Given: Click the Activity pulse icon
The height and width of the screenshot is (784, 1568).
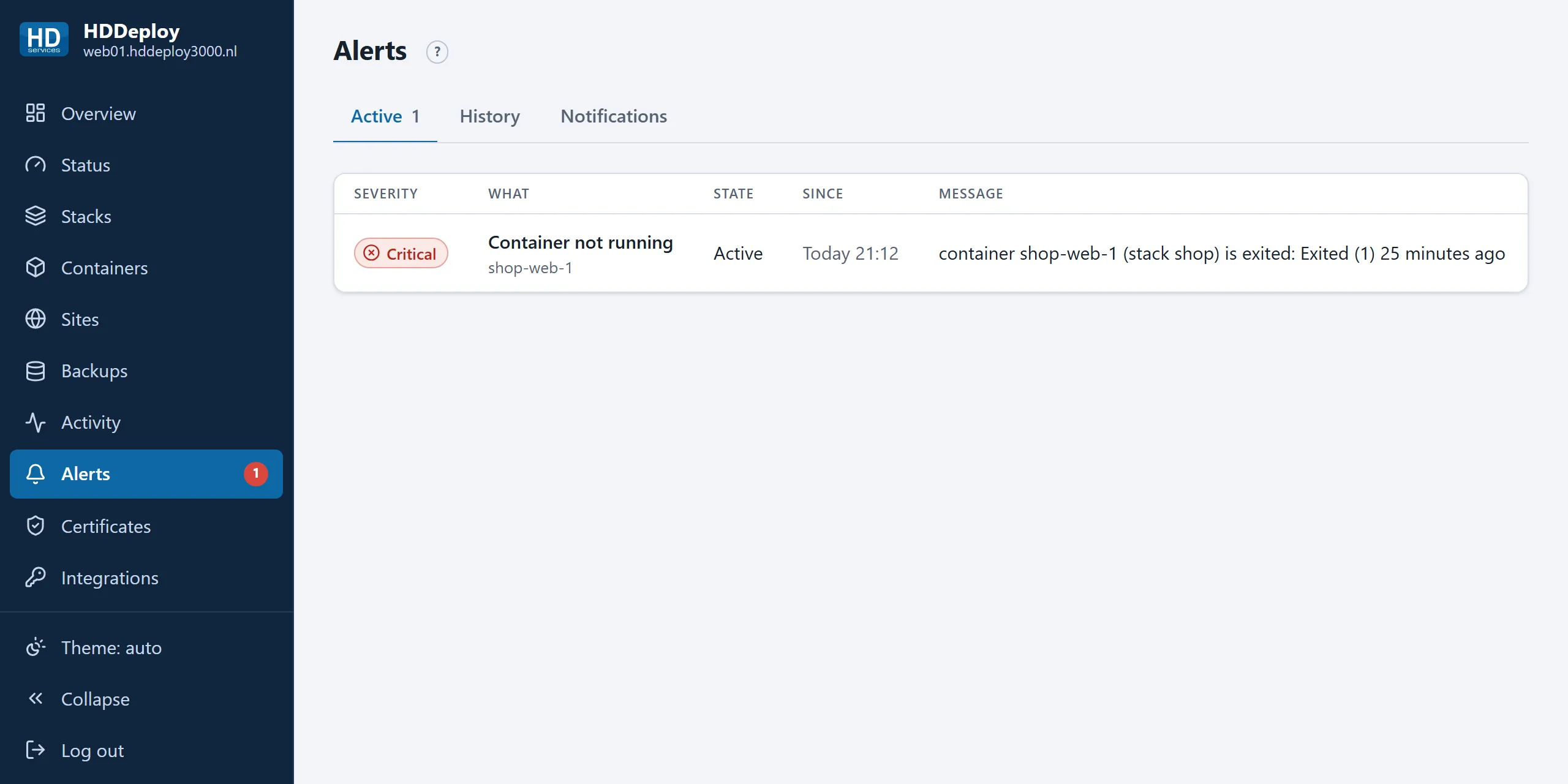Looking at the screenshot, I should [x=36, y=422].
